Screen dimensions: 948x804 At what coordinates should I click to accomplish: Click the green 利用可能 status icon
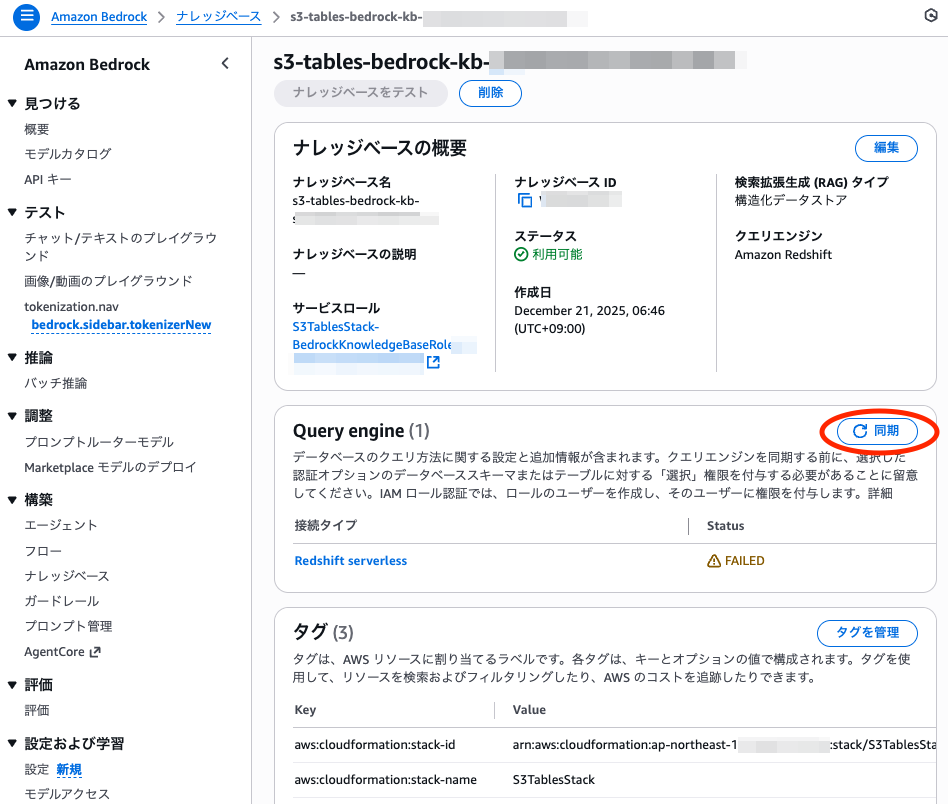coord(520,255)
